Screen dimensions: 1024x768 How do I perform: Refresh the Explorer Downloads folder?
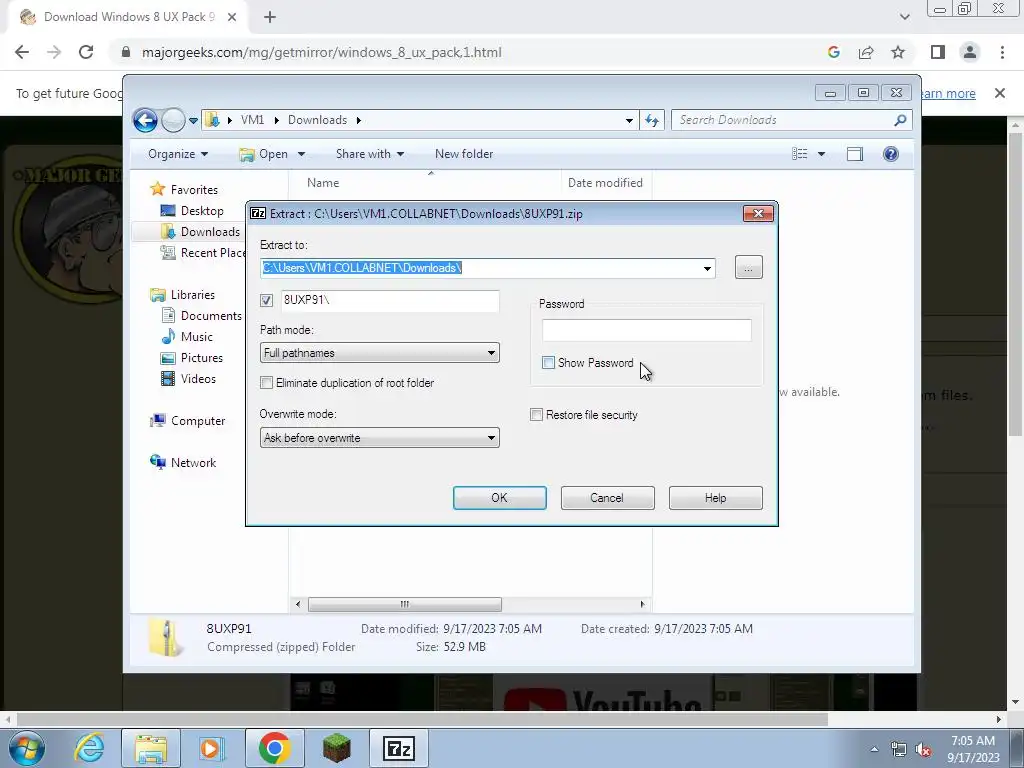(x=652, y=120)
